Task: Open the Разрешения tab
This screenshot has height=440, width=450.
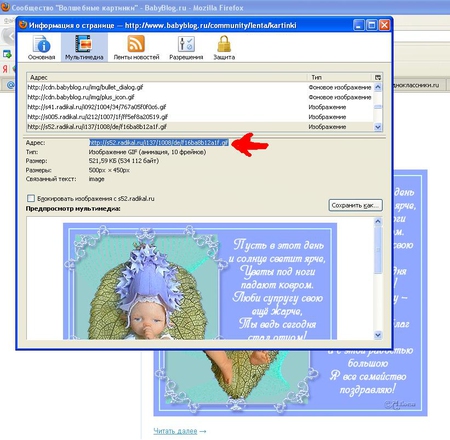Action: [x=186, y=48]
